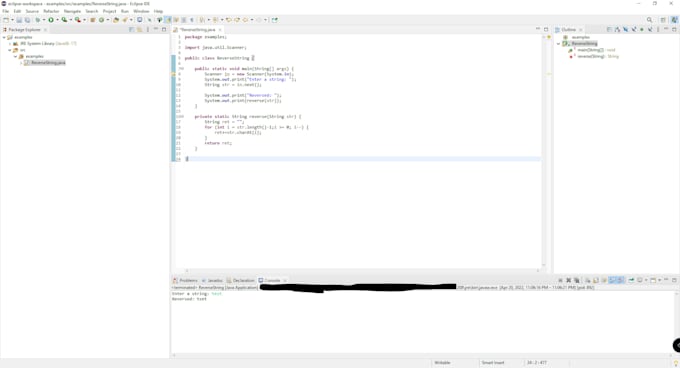The height and width of the screenshot is (368, 680).
Task: Click the New file toolbar icon
Action: (6, 20)
